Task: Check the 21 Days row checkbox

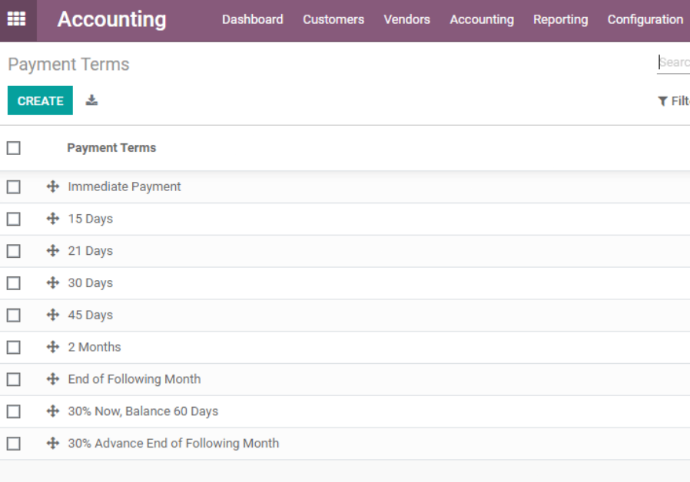Action: click(14, 251)
